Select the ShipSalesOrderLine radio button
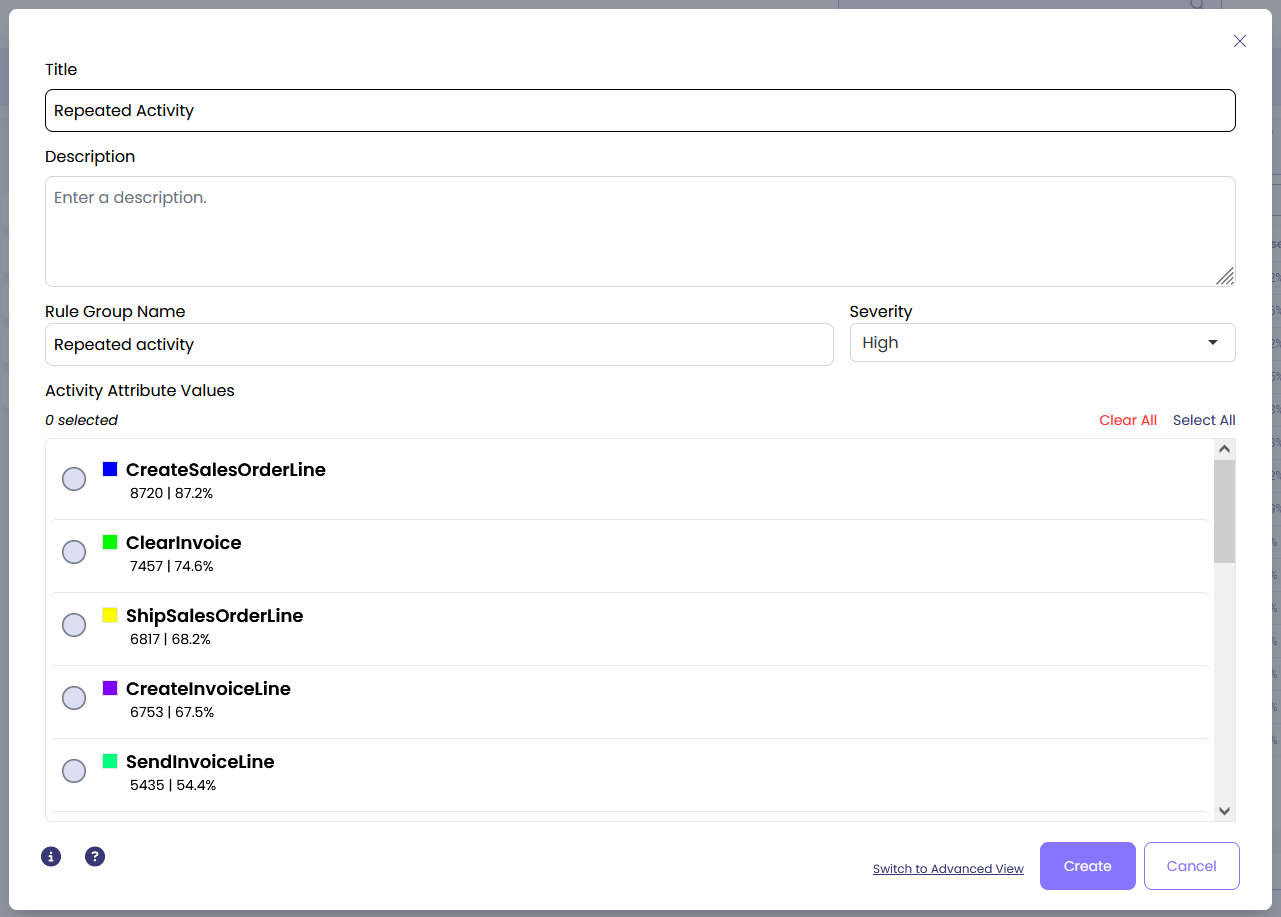The height and width of the screenshot is (917, 1281). pos(74,625)
